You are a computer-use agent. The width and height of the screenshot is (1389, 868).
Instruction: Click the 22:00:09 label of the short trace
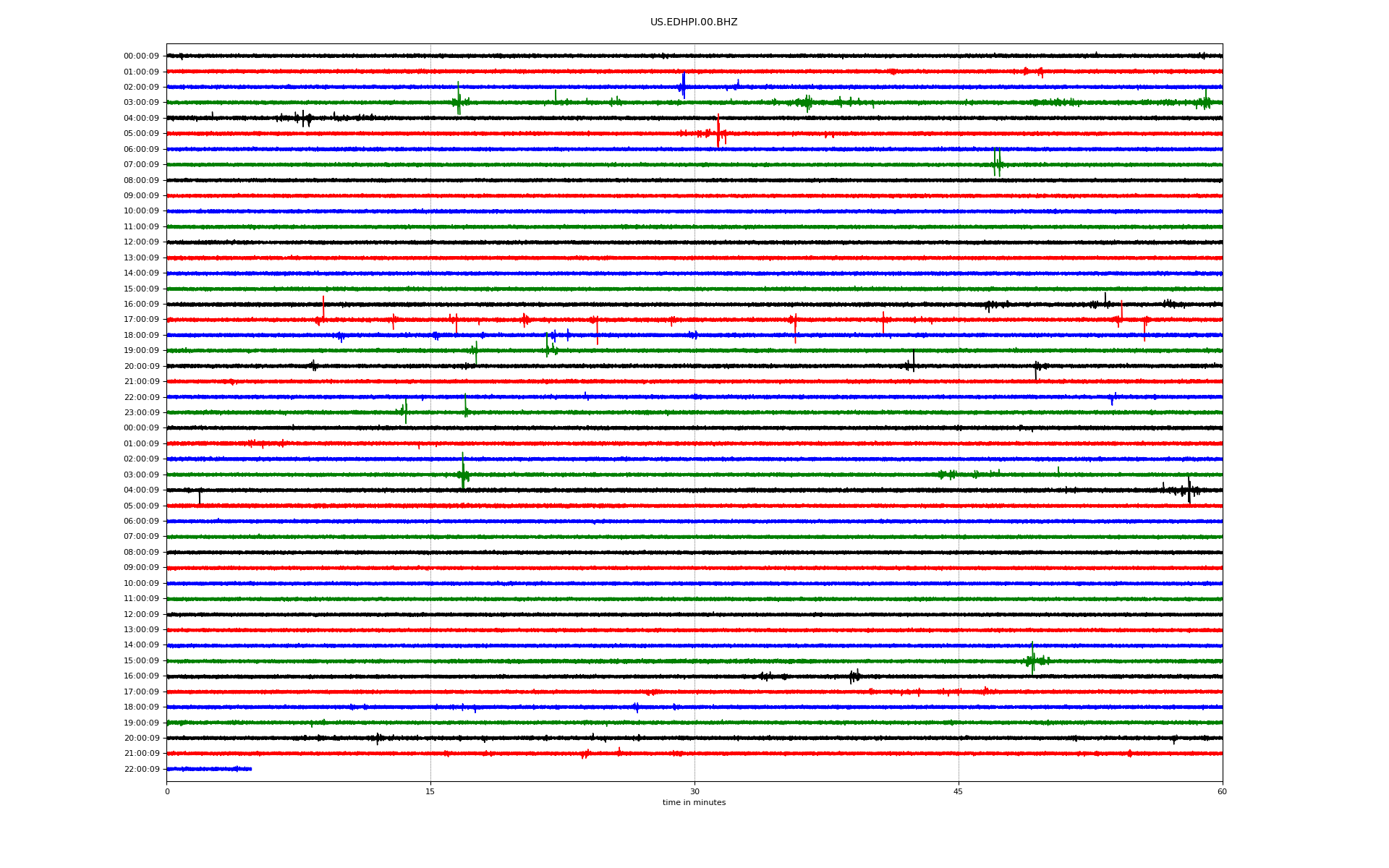(x=141, y=770)
